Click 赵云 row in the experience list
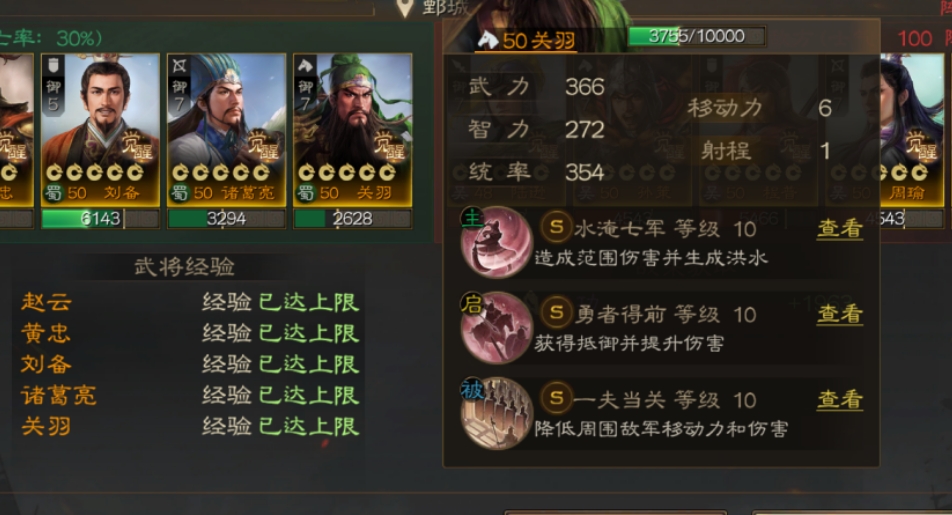952x515 pixels. pyautogui.click(x=189, y=302)
